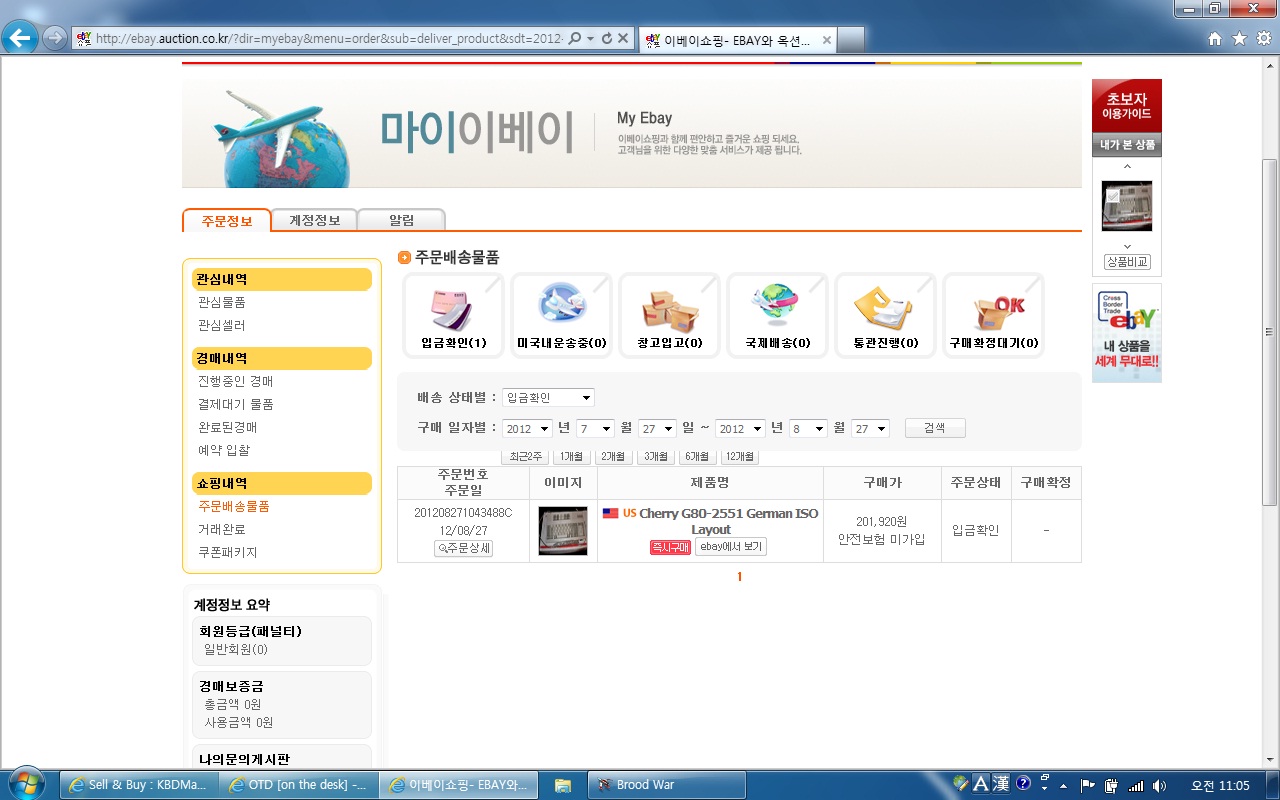Open the 창고입고(0) status icon

click(670, 316)
